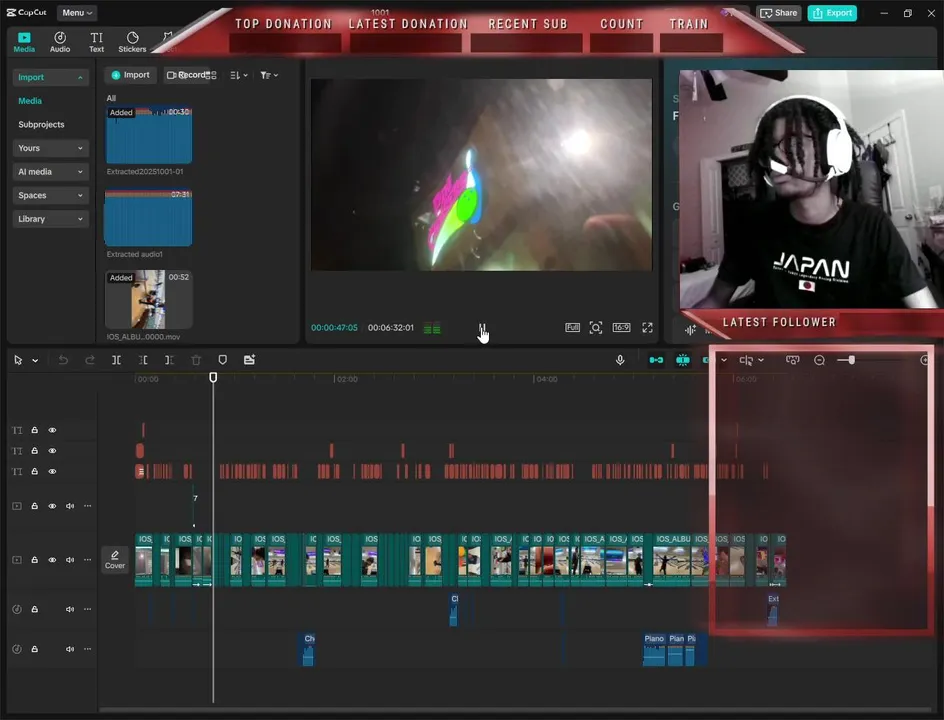Enter fullscreen player mode
This screenshot has height=720, width=944.
click(x=647, y=327)
